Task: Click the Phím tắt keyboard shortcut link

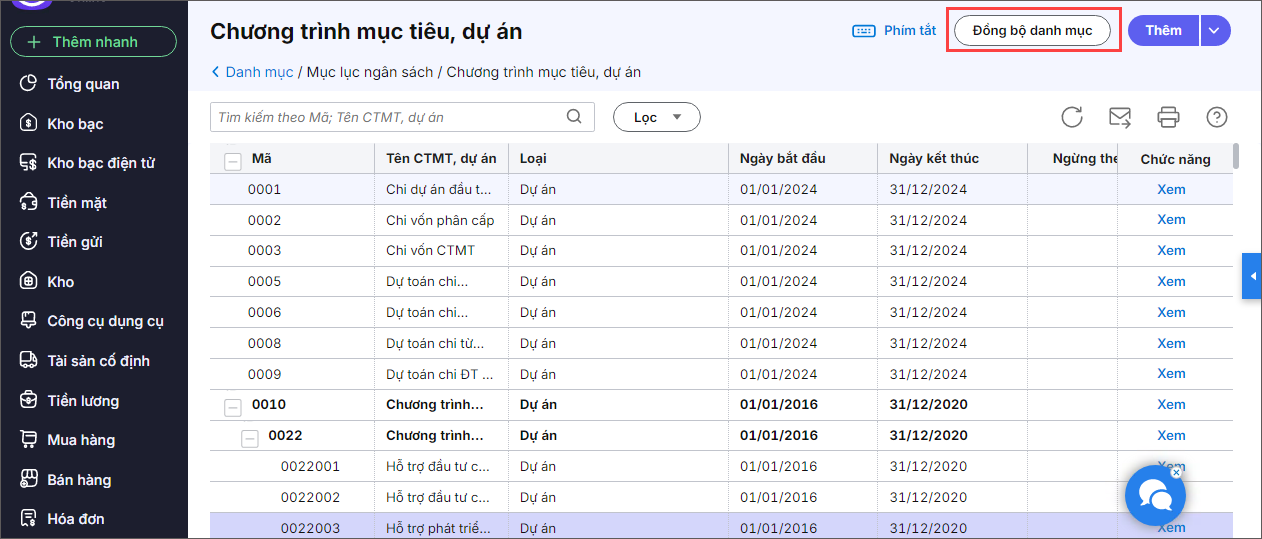Action: coord(894,31)
